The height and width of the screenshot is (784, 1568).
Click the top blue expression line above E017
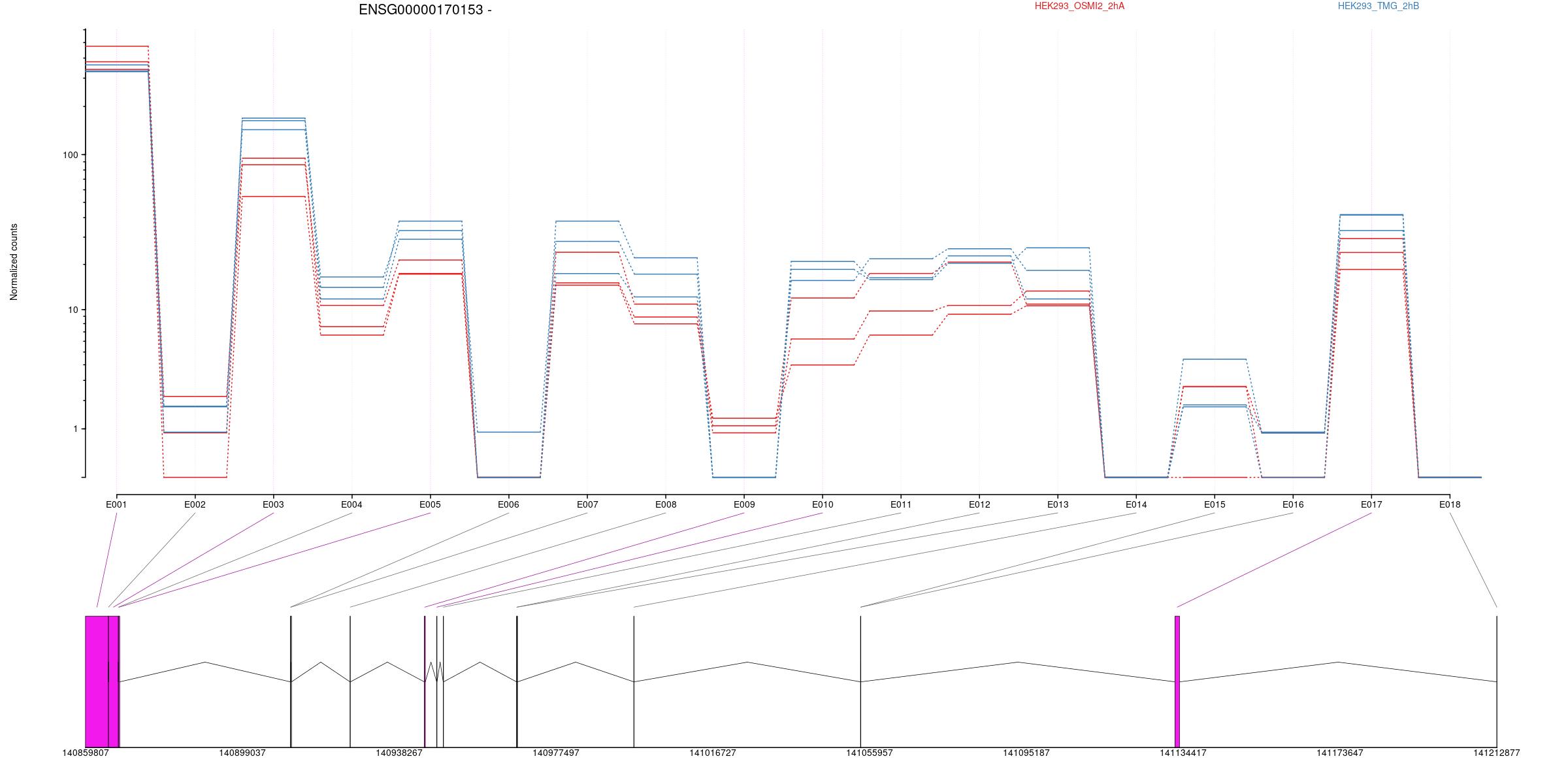(x=1371, y=214)
